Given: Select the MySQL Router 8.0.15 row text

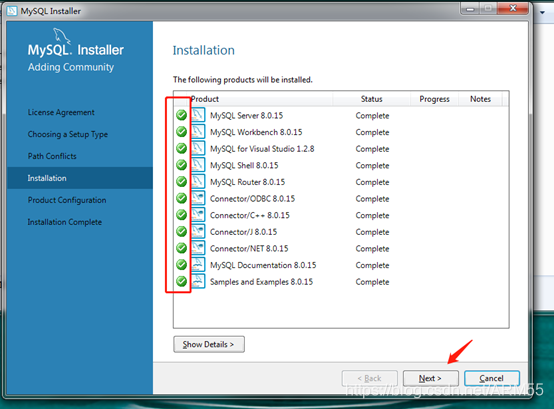Looking at the screenshot, I should coord(247,182).
